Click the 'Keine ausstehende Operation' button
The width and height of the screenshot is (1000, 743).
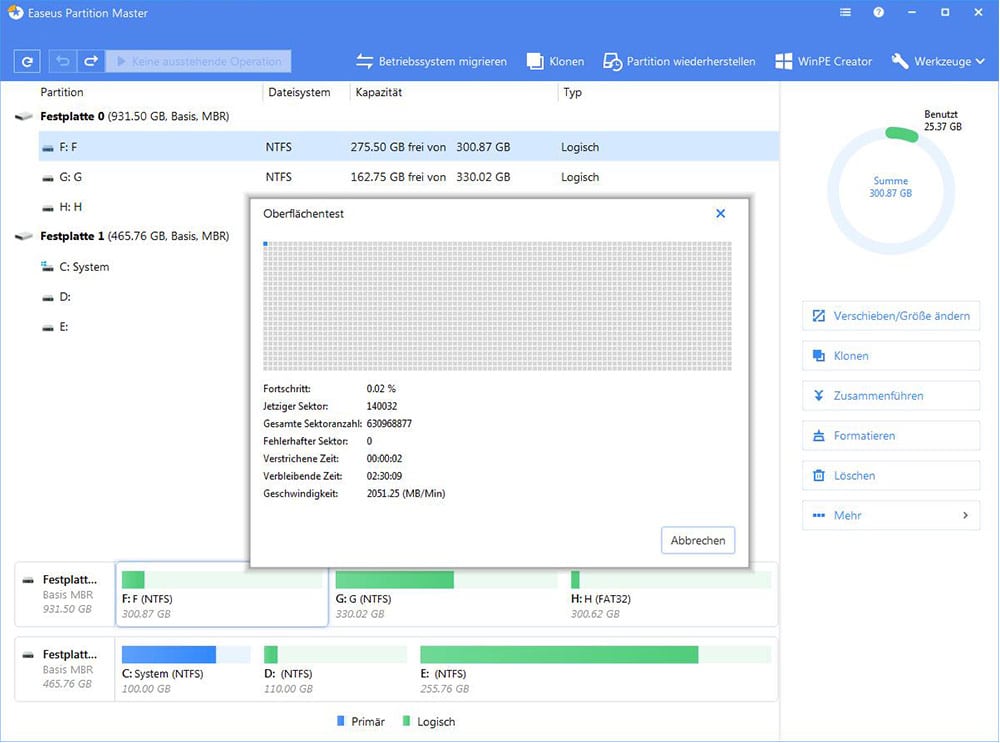pos(198,61)
